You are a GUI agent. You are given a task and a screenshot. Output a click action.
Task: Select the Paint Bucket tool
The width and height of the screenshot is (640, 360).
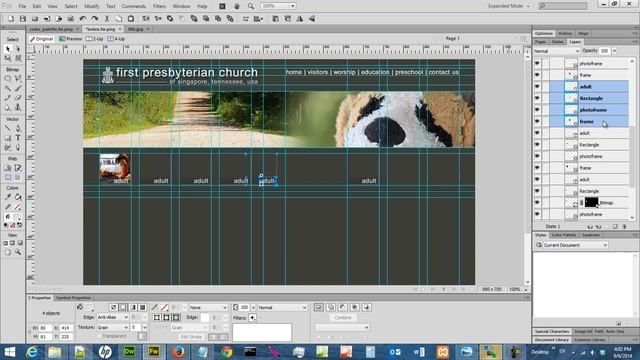18,197
